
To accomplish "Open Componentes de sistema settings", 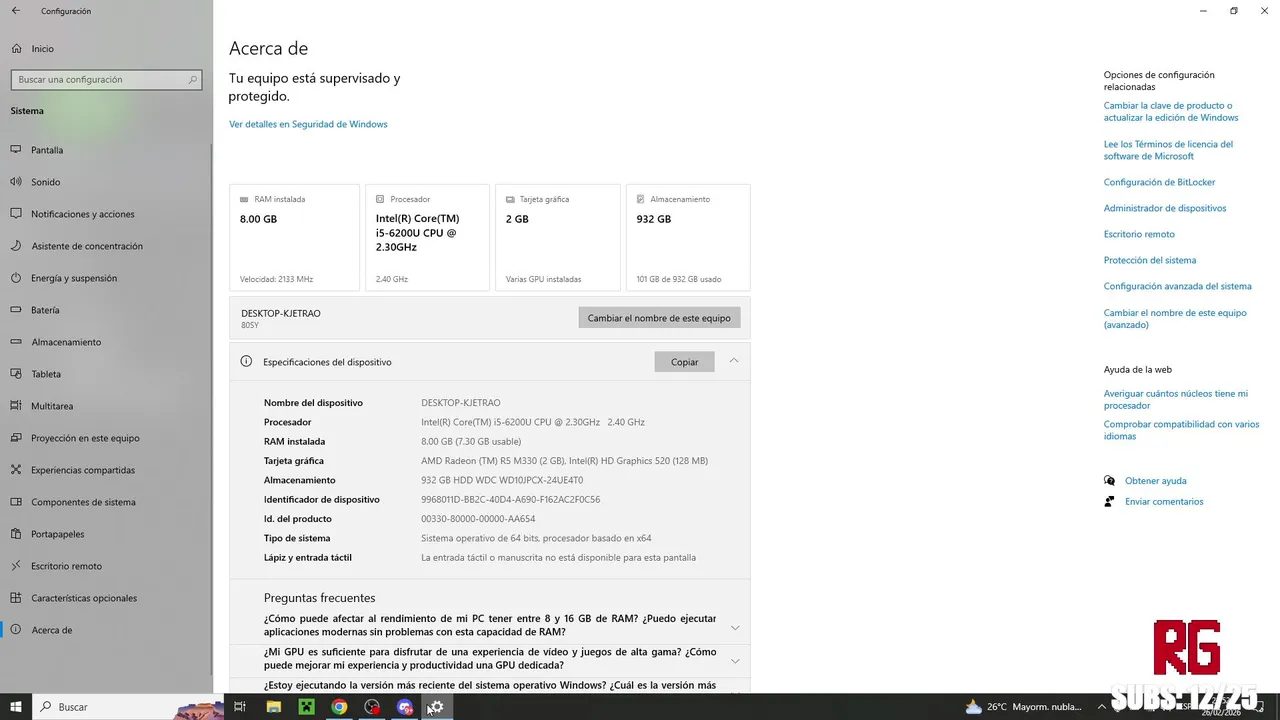I will tap(83, 502).
